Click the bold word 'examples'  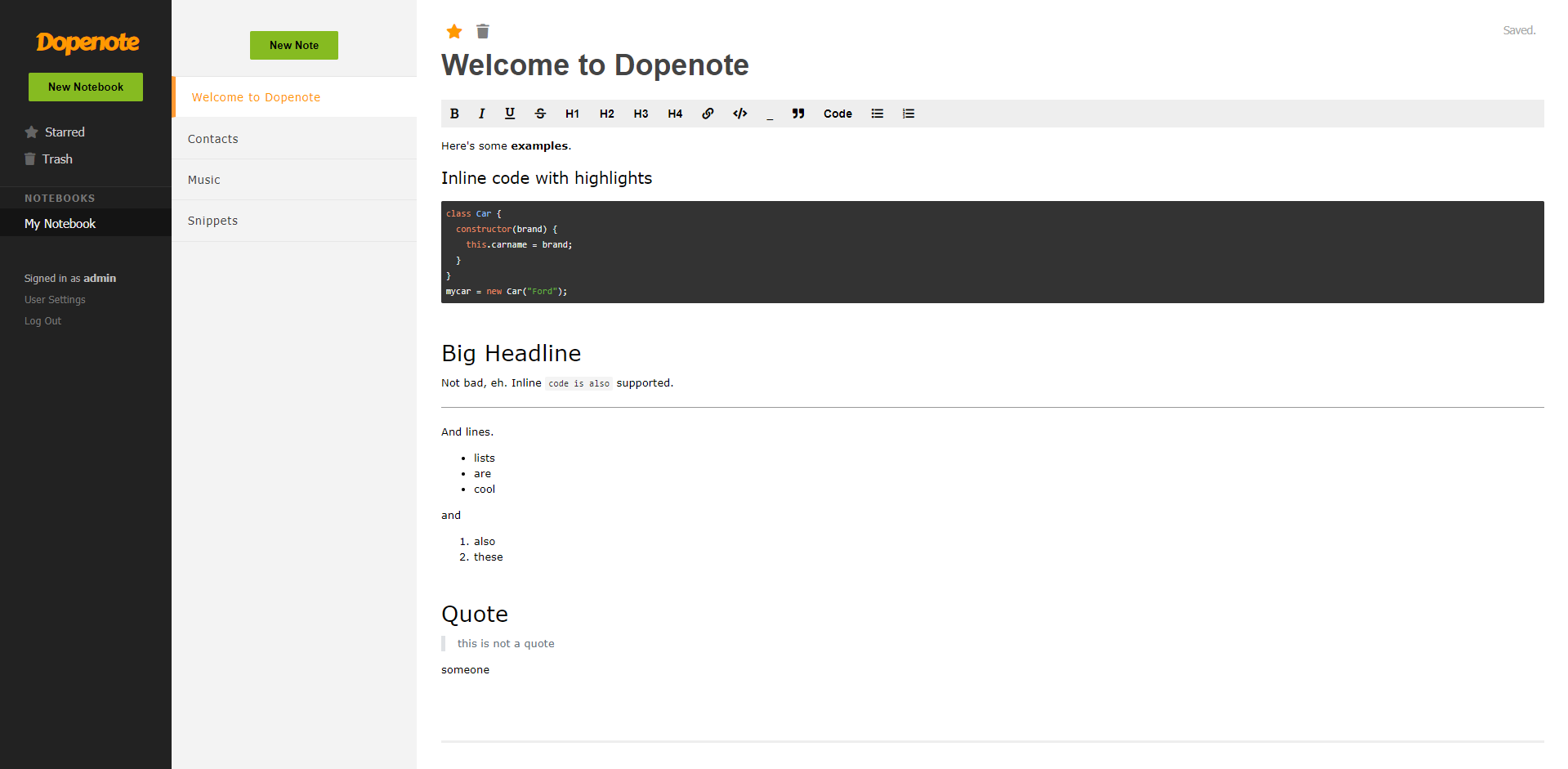click(x=539, y=146)
